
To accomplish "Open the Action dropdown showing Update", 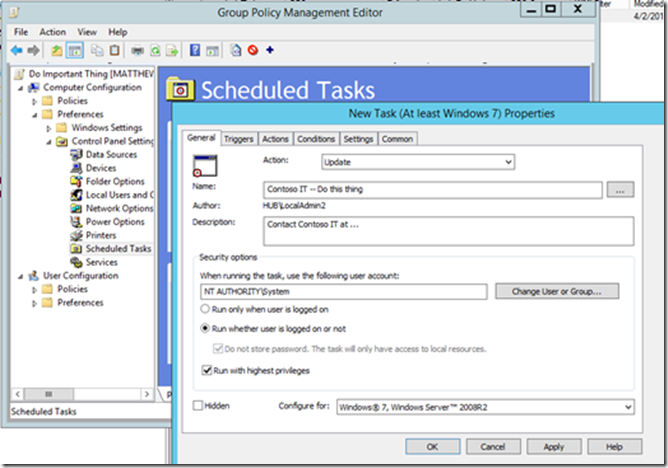I will [x=418, y=162].
